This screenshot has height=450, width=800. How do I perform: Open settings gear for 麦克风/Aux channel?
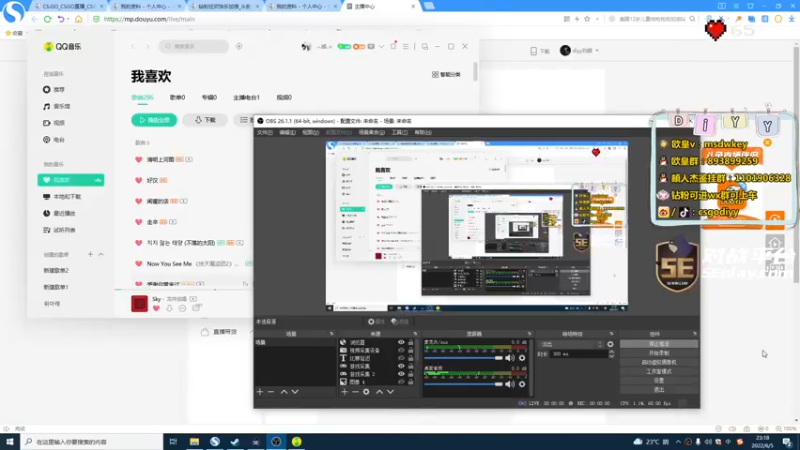522,358
